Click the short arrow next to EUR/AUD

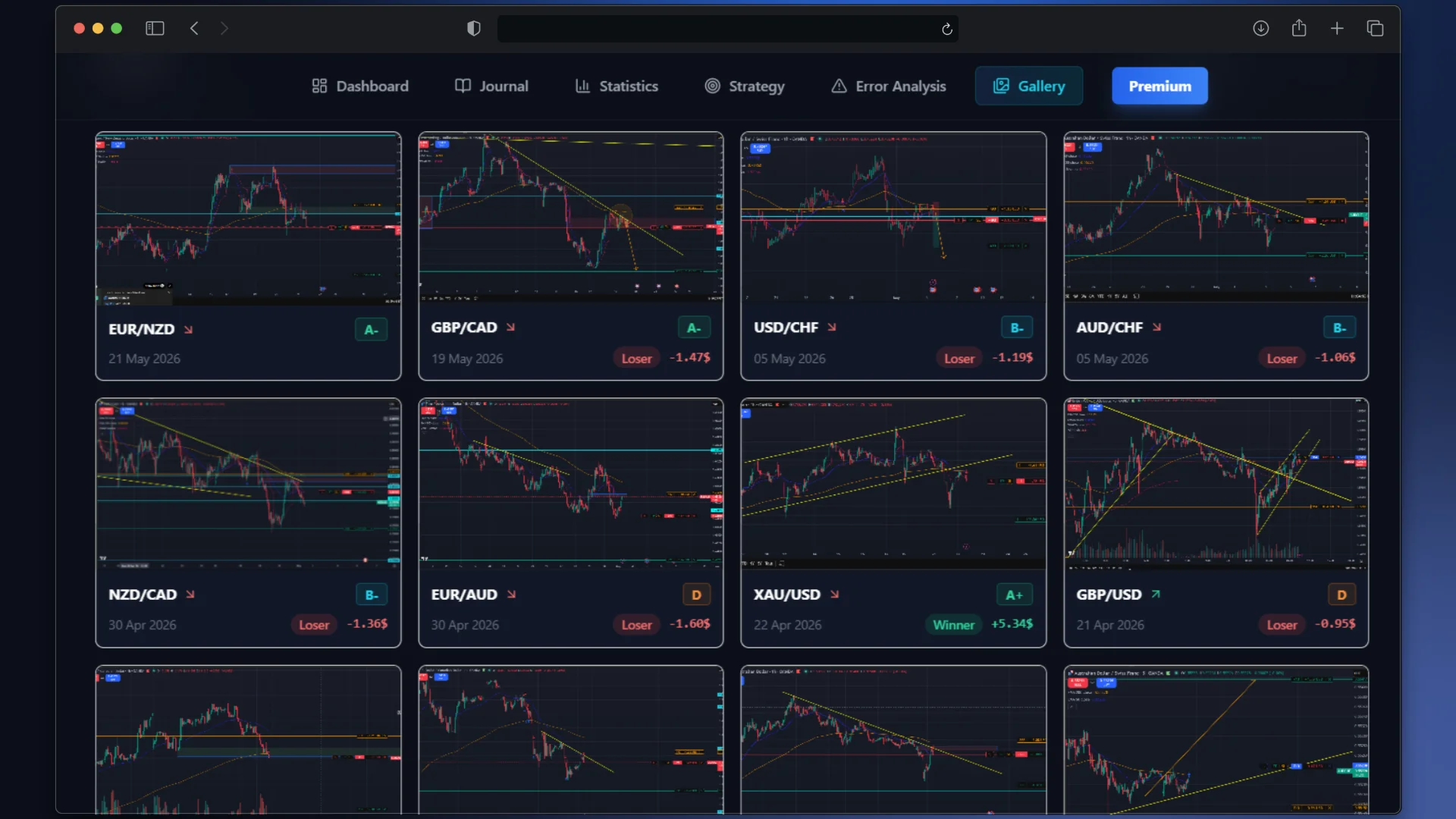[511, 594]
